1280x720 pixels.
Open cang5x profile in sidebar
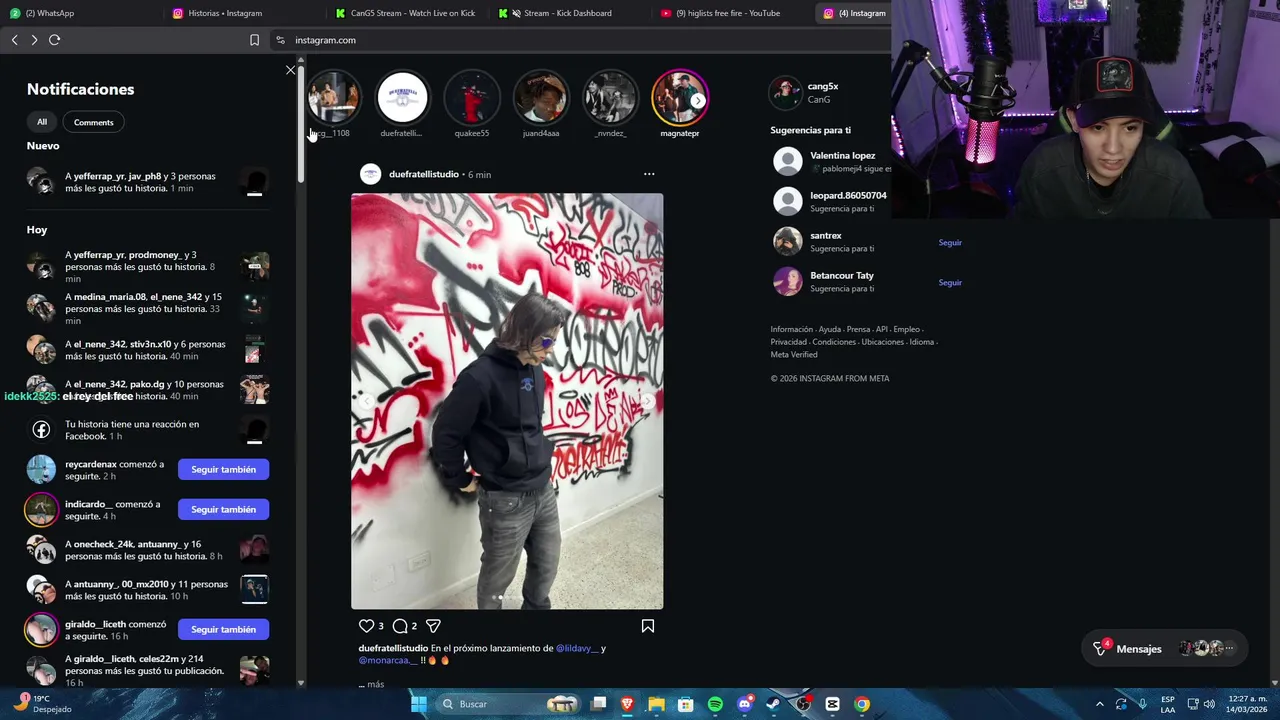point(823,86)
